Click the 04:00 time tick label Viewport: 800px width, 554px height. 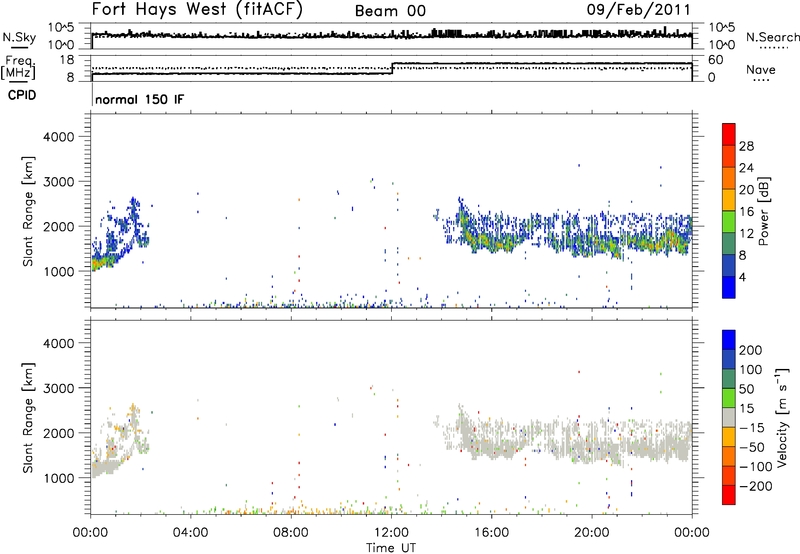[x=191, y=533]
